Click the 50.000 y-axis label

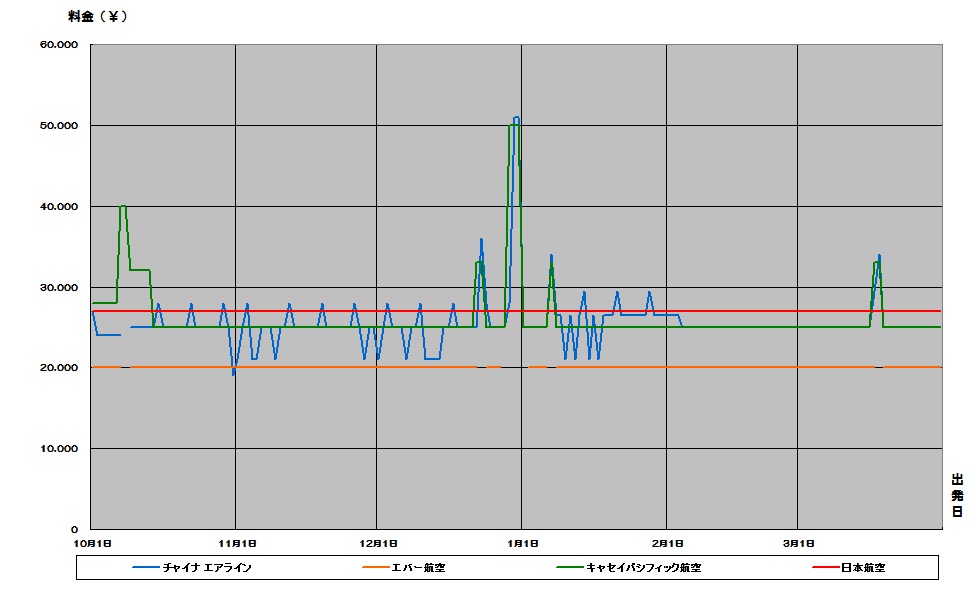[x=60, y=126]
